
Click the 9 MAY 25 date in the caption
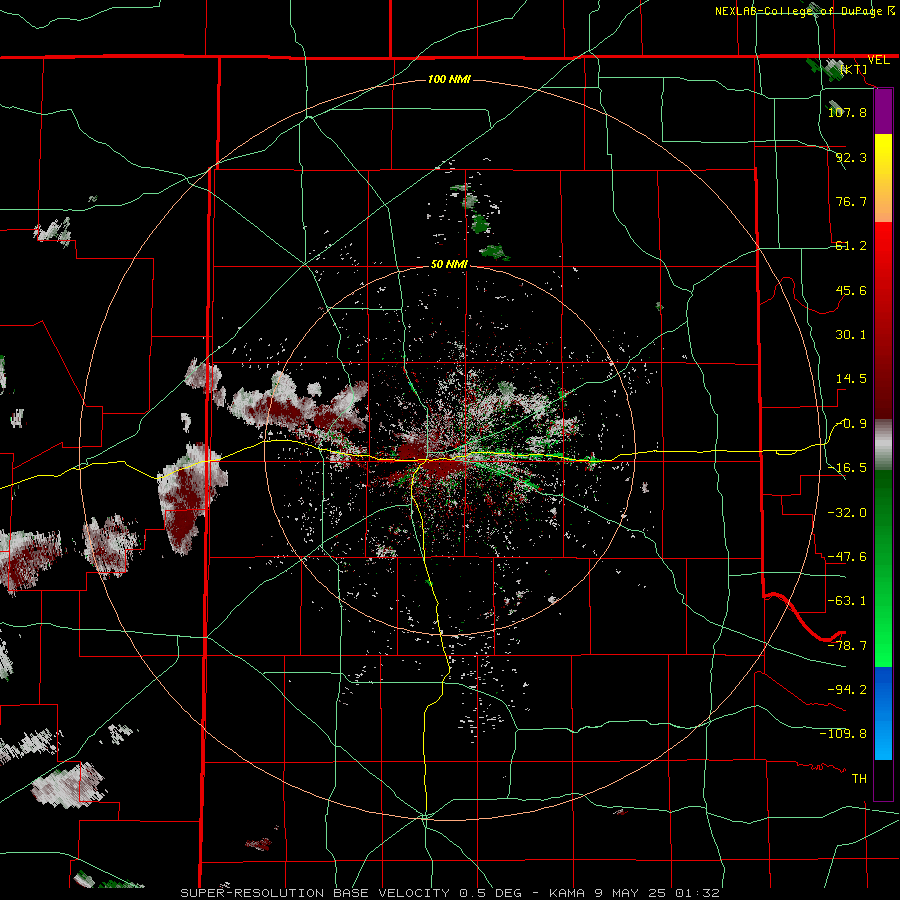pos(631,893)
